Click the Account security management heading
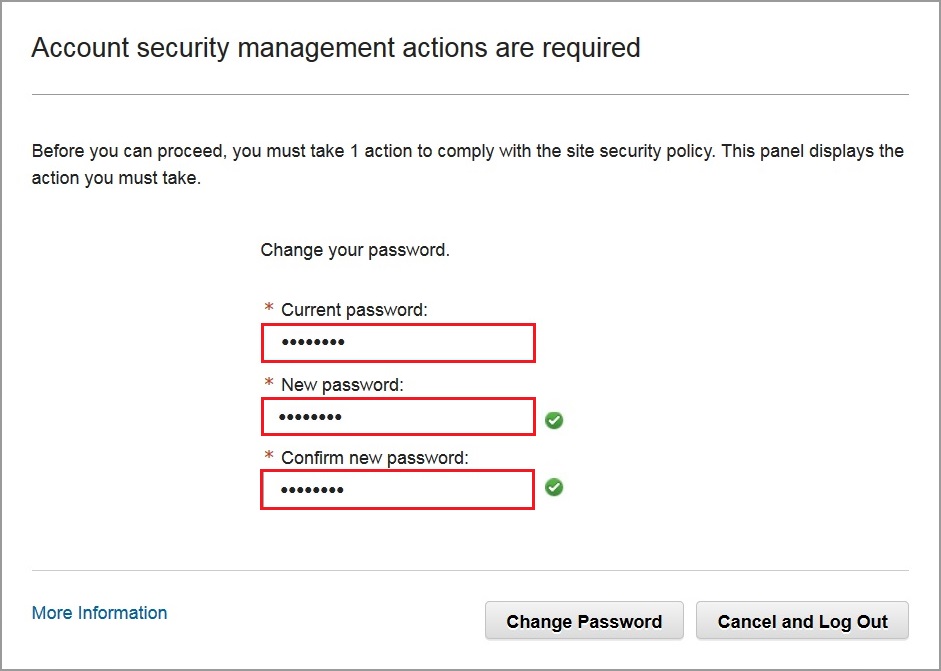The height and width of the screenshot is (671, 941). [x=336, y=47]
